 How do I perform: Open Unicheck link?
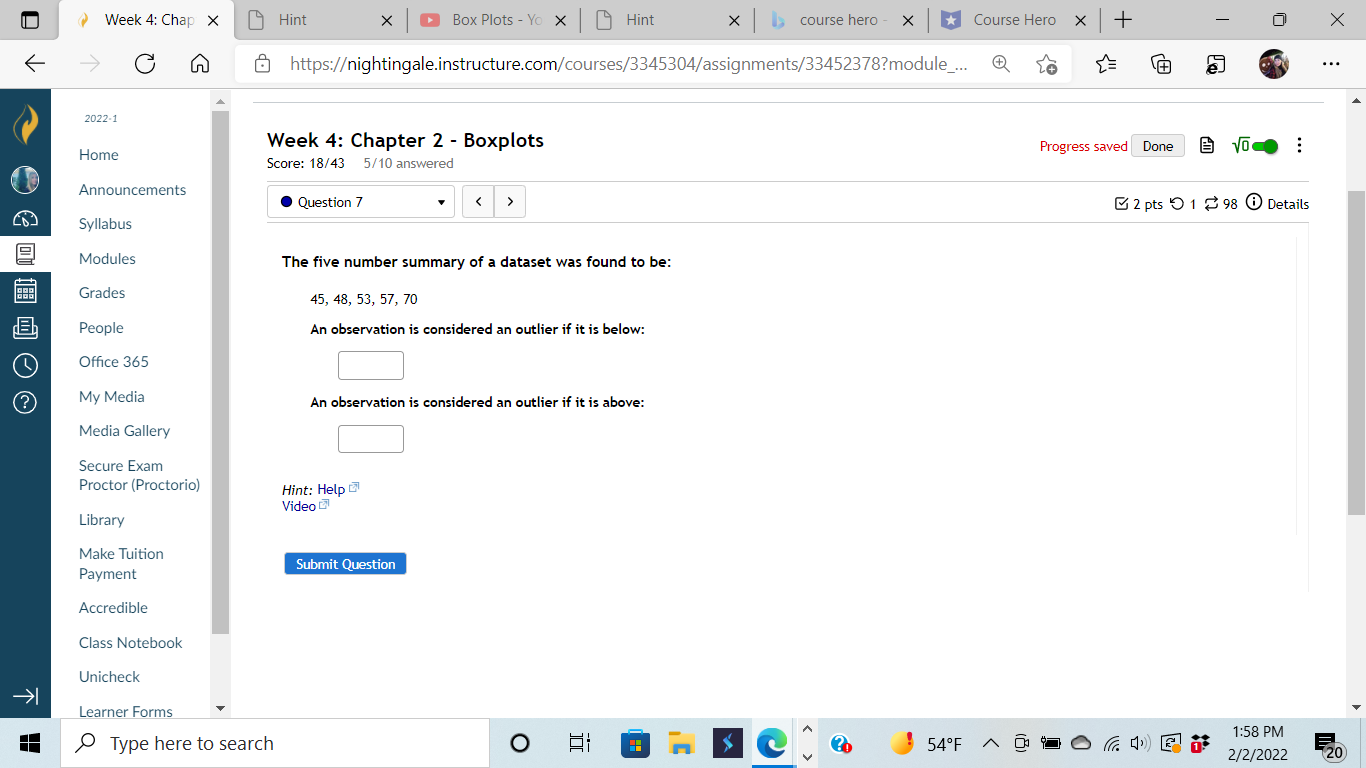point(109,677)
